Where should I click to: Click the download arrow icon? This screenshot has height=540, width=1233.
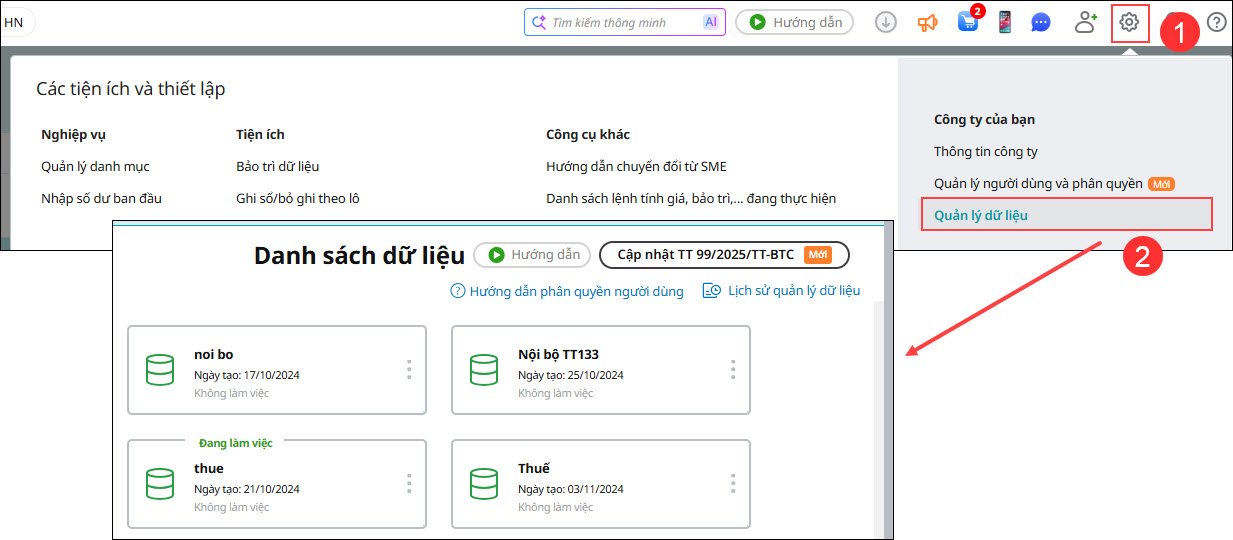pyautogui.click(x=886, y=22)
